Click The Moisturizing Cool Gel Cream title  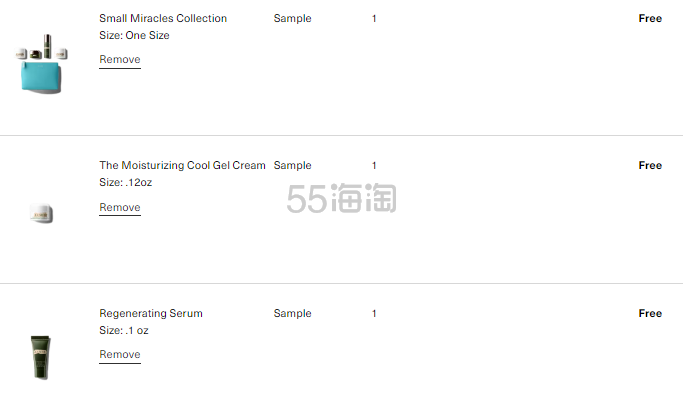[182, 166]
